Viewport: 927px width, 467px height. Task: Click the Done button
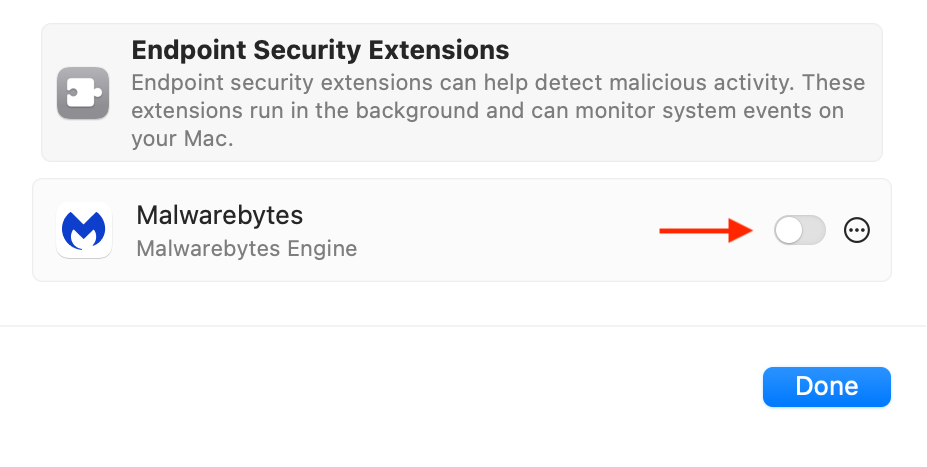(x=826, y=387)
